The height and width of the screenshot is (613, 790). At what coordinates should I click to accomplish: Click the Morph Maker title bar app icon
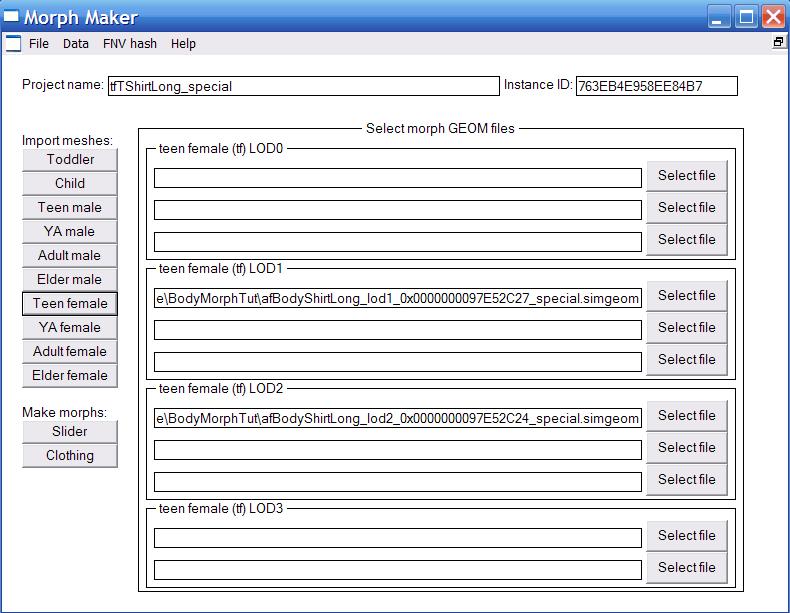[11, 17]
